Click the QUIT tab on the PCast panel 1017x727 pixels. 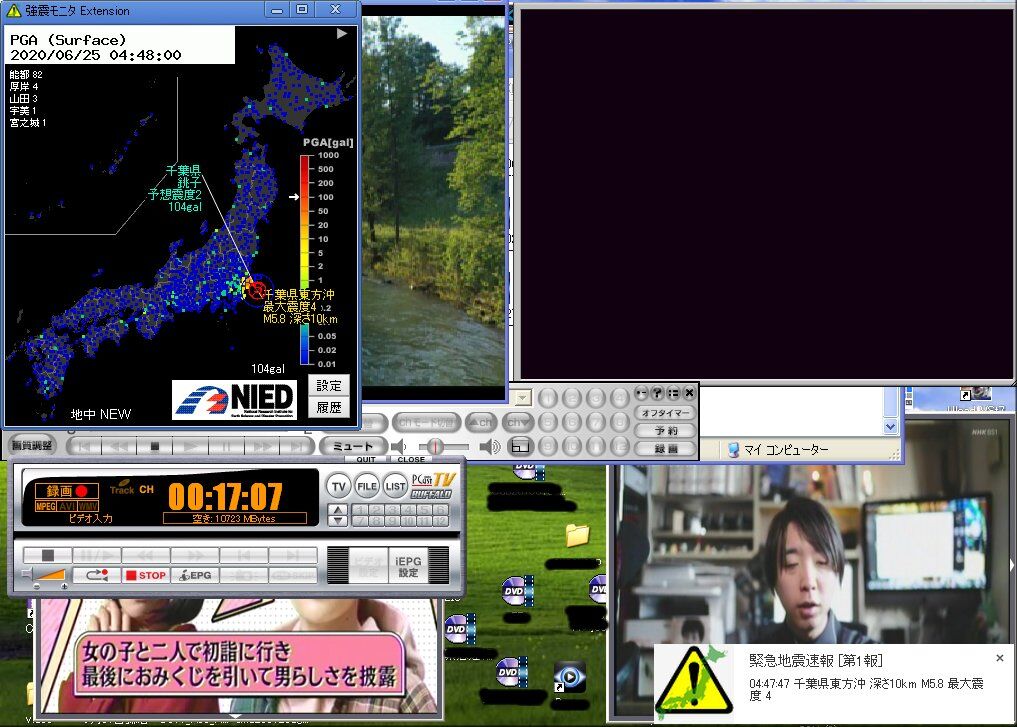[x=366, y=459]
